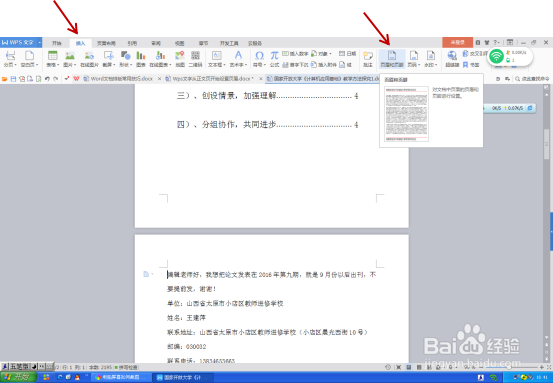Image resolution: width=553 pixels, height=383 pixels.
Task: Open the 章节 ribbon tab
Action: coord(203,43)
